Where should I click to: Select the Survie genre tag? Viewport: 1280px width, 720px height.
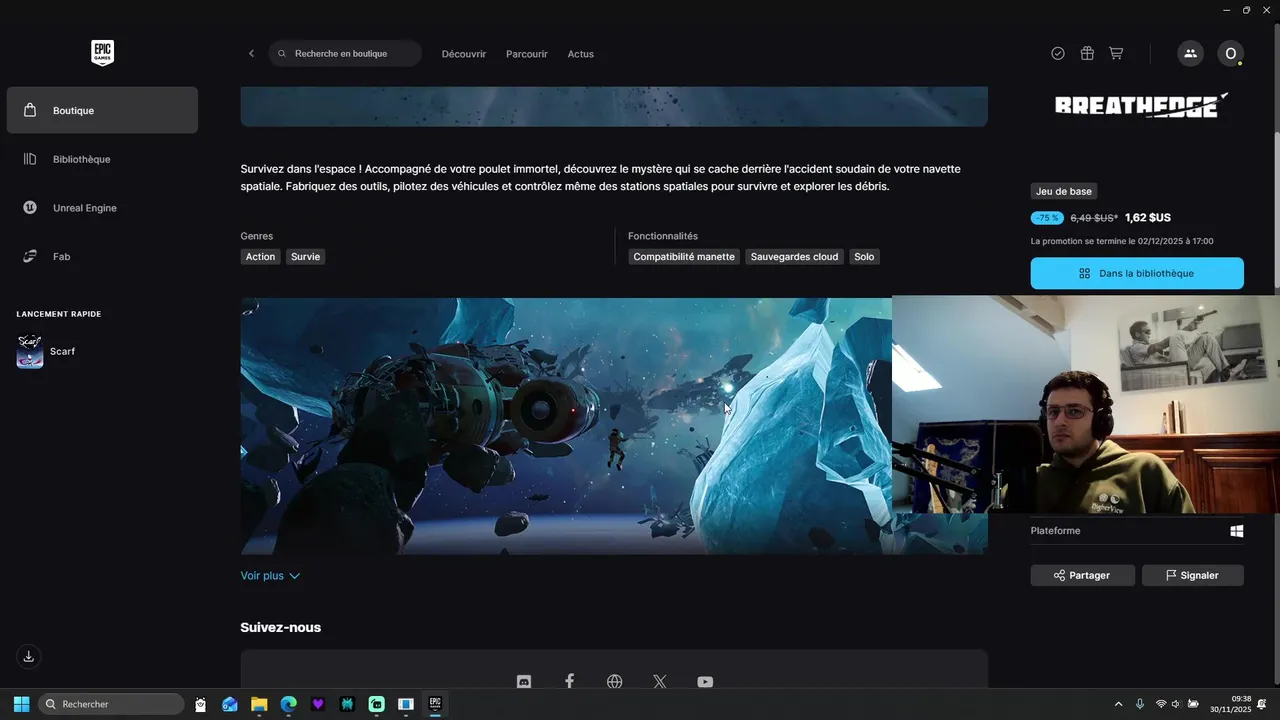pyautogui.click(x=306, y=257)
